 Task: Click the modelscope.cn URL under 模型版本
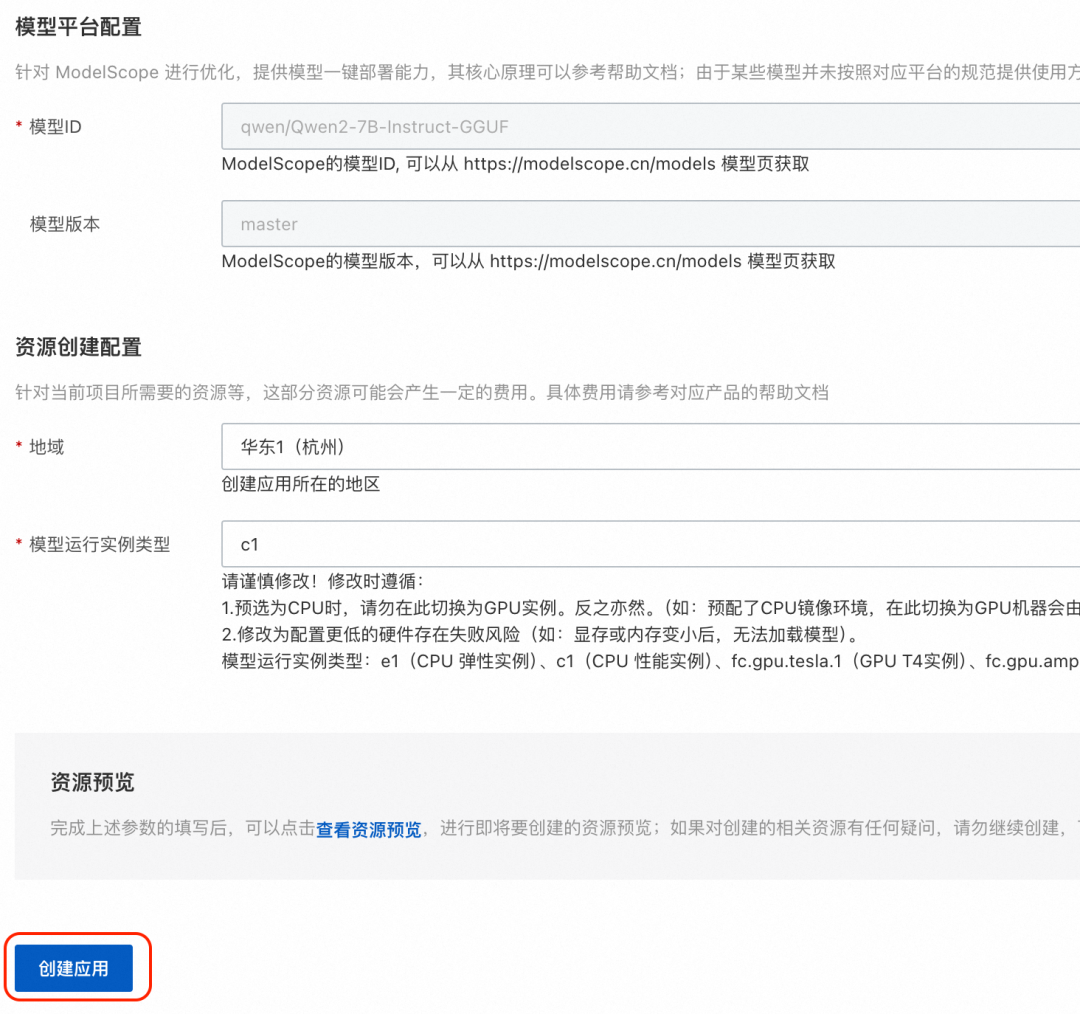[615, 261]
